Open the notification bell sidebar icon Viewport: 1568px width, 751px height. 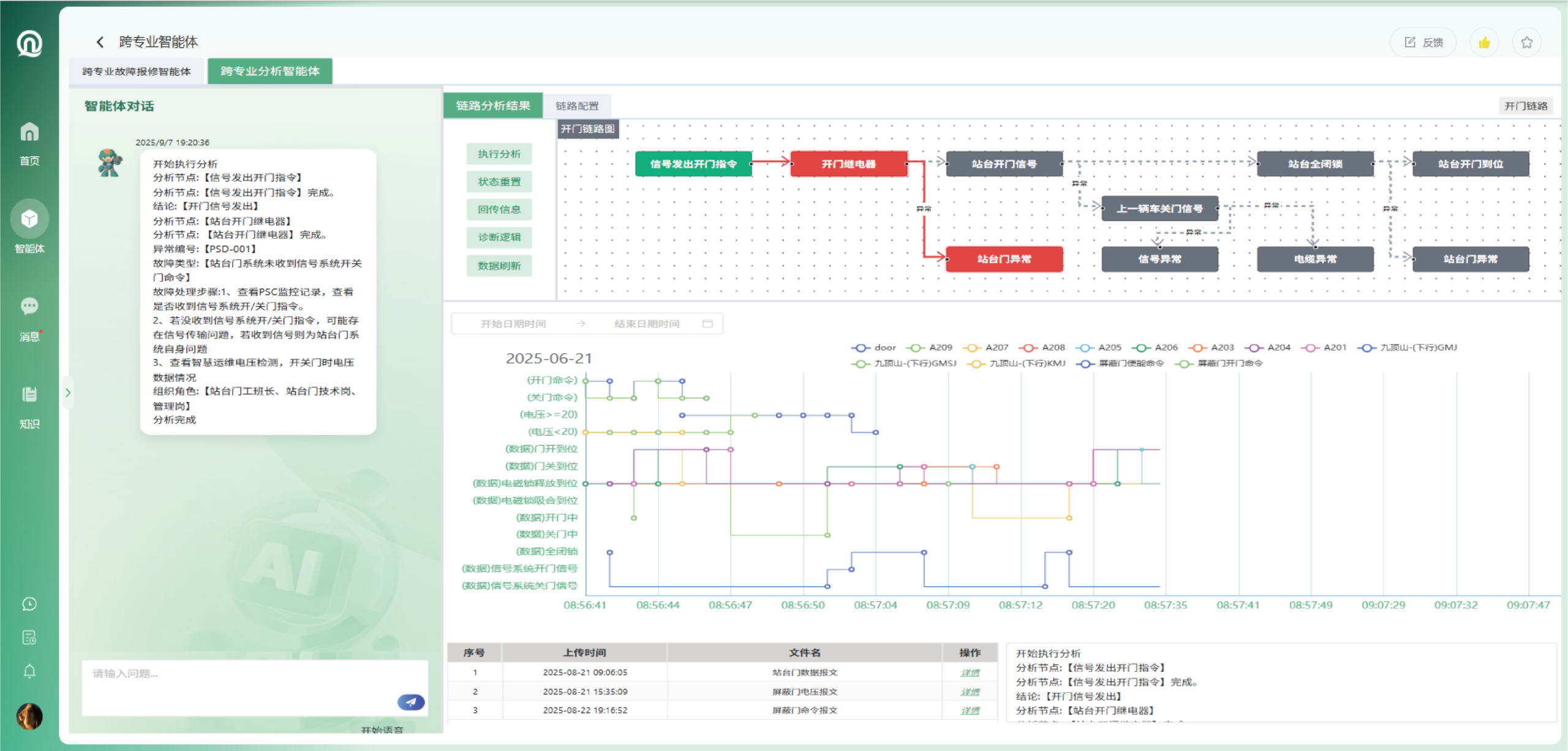pyautogui.click(x=29, y=671)
